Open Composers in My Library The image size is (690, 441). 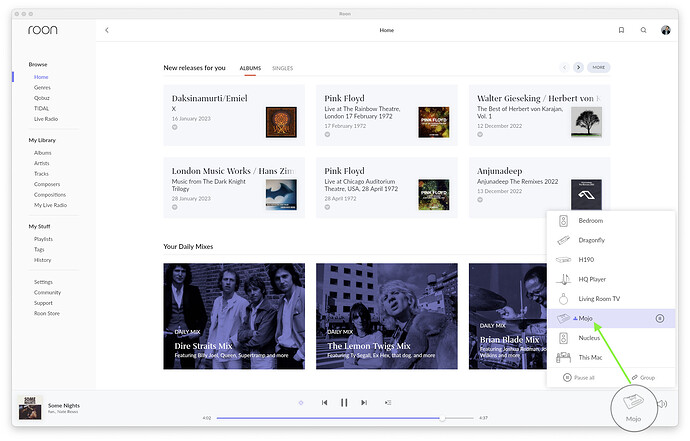click(47, 184)
